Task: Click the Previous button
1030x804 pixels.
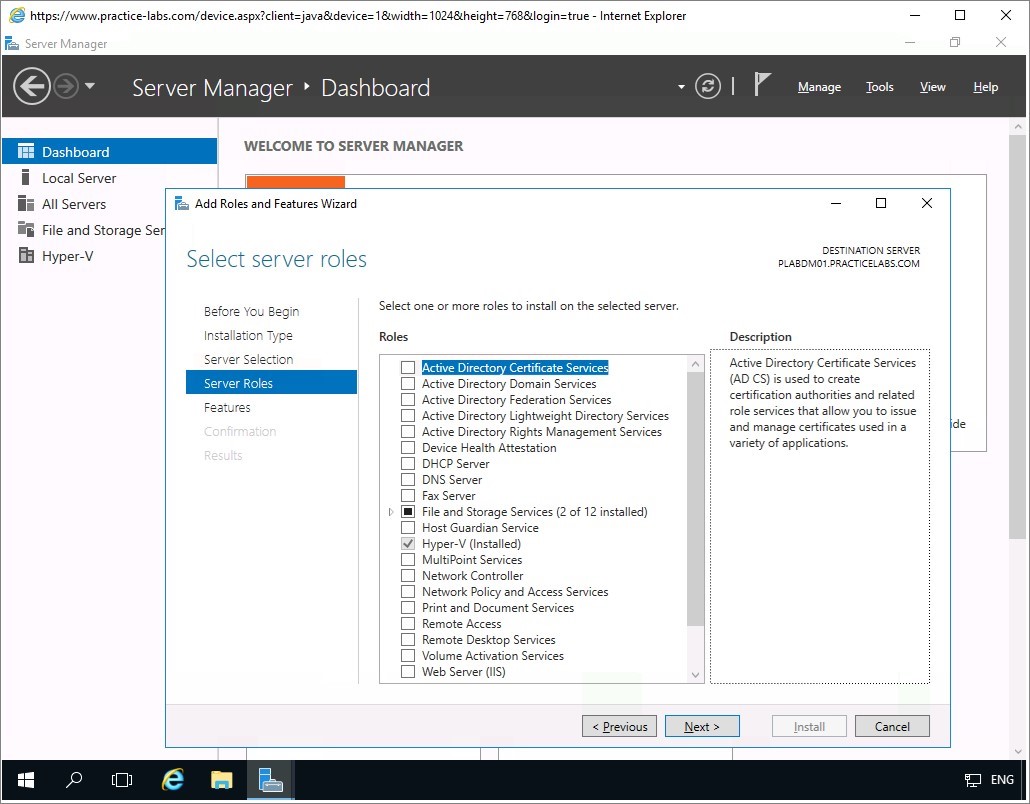Action: click(x=619, y=726)
